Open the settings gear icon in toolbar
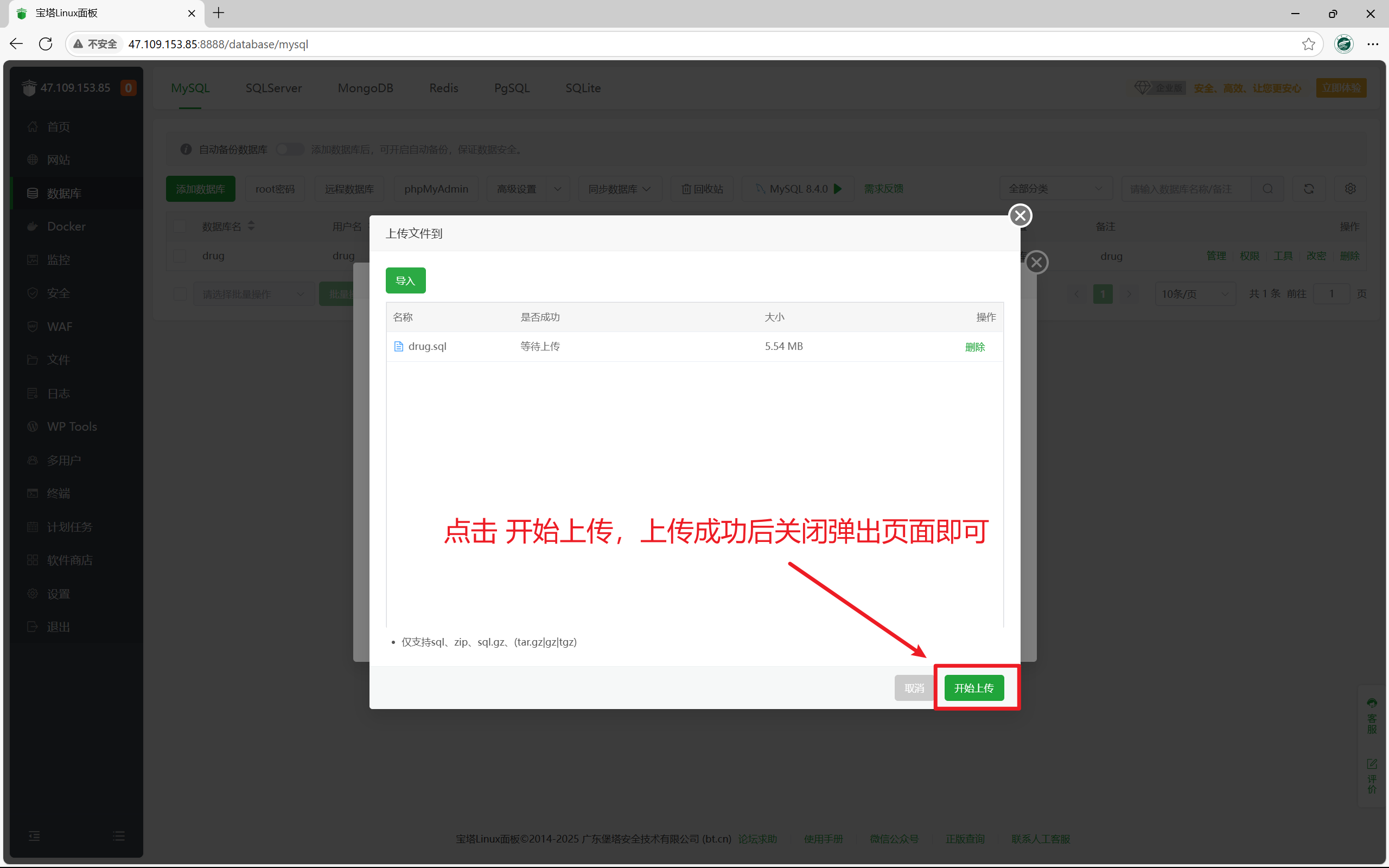 coord(1350,189)
